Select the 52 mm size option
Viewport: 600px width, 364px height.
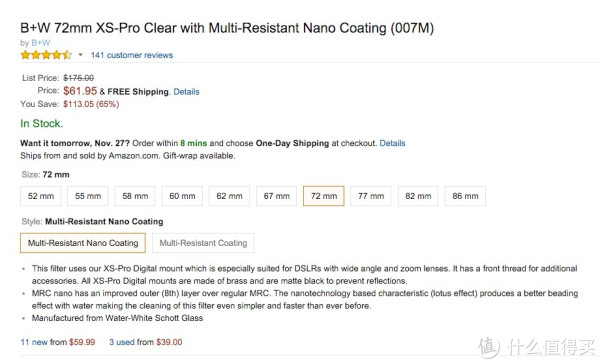41,196
